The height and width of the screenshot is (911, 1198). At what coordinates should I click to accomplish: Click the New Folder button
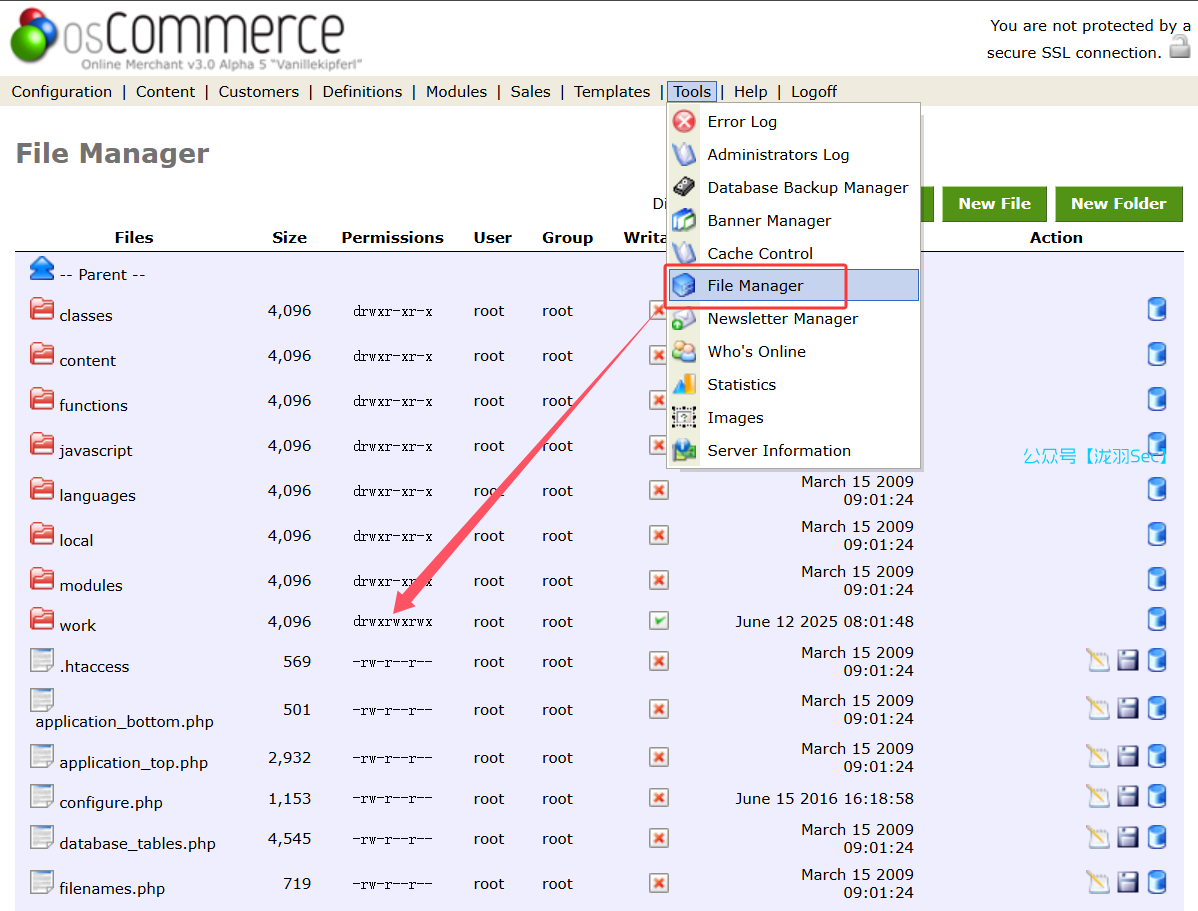tap(1118, 204)
